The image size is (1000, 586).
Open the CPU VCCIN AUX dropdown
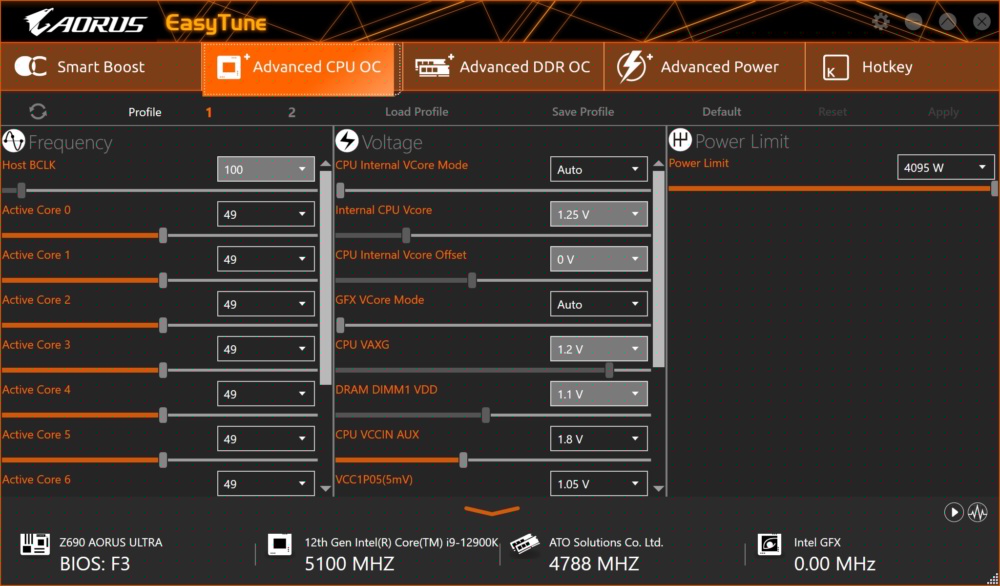click(x=598, y=439)
